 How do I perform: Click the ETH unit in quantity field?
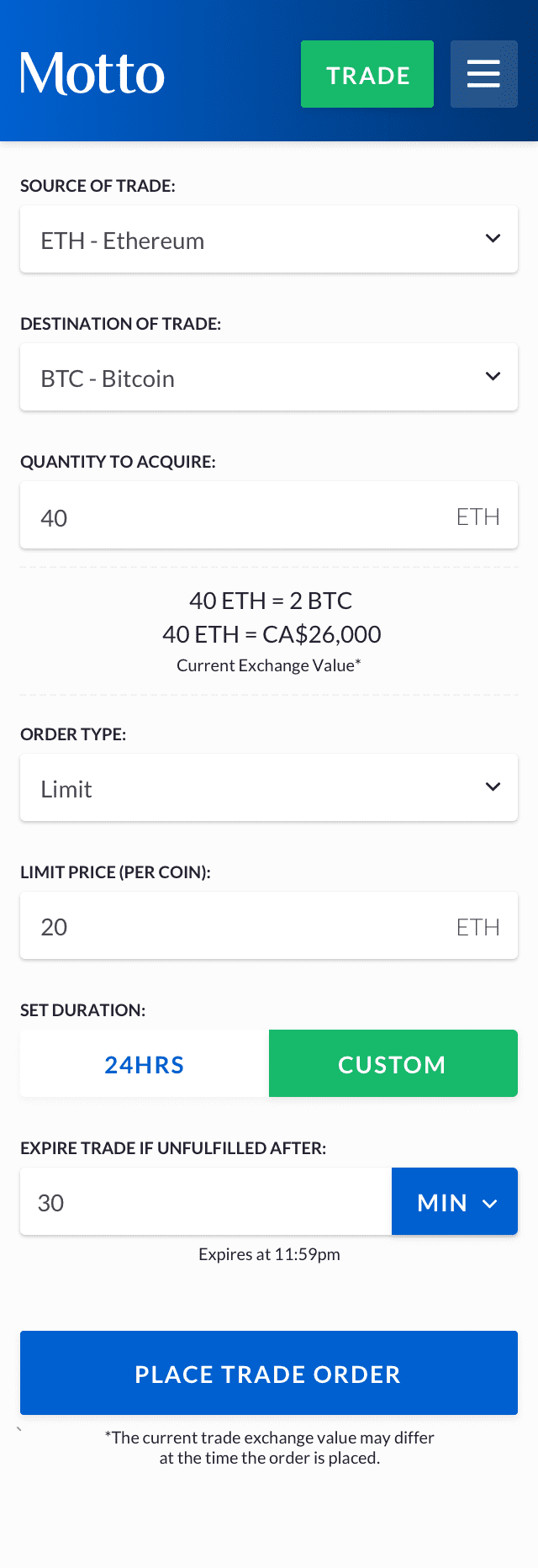tap(477, 516)
